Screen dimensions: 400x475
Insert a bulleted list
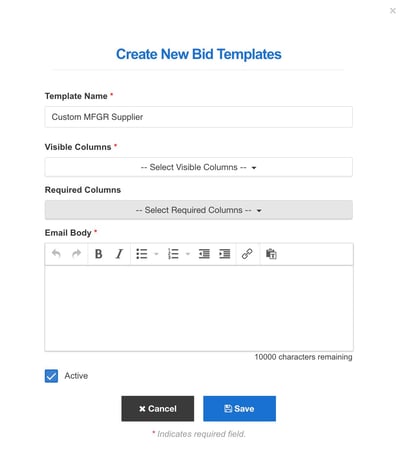[142, 254]
